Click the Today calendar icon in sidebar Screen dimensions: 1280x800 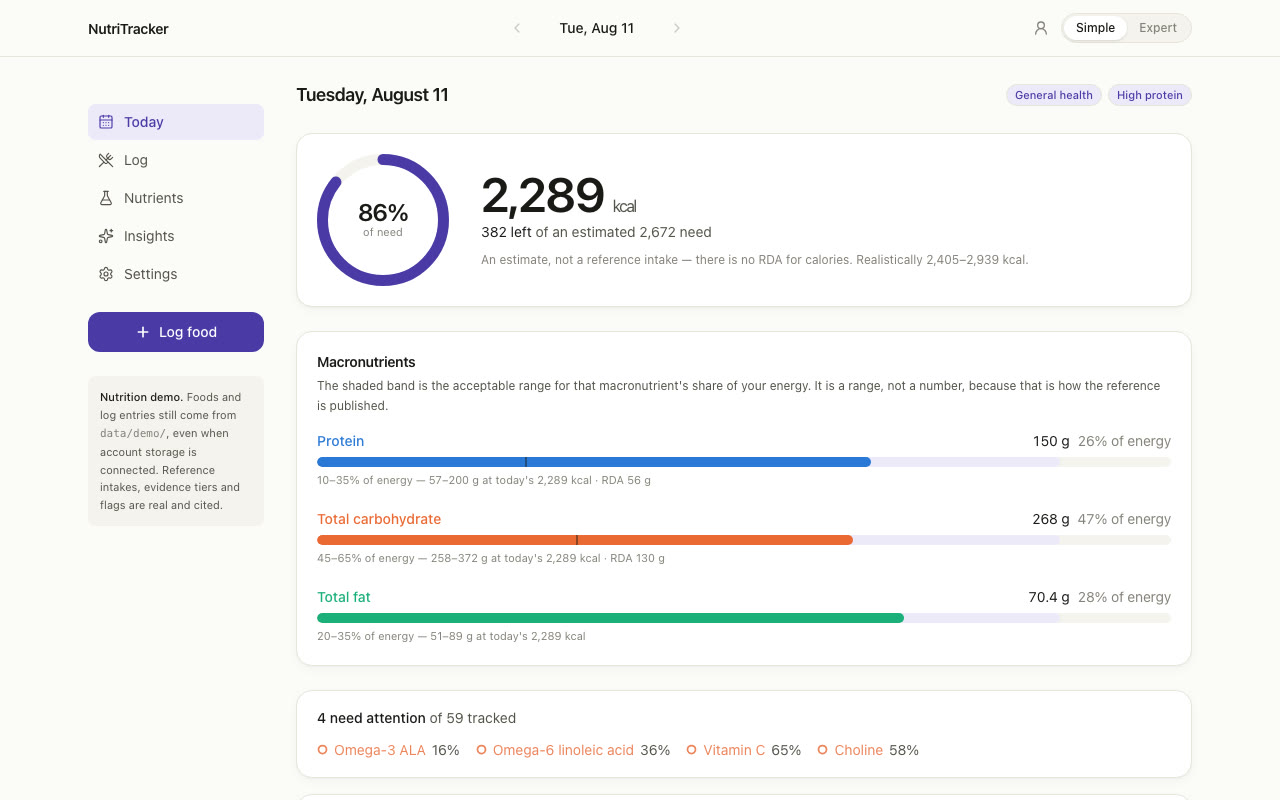(x=106, y=122)
